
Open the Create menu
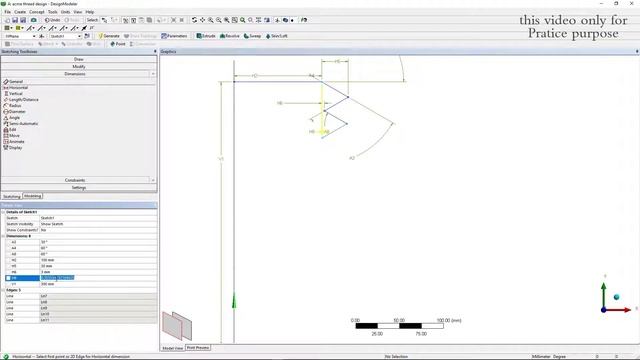[x=20, y=12]
